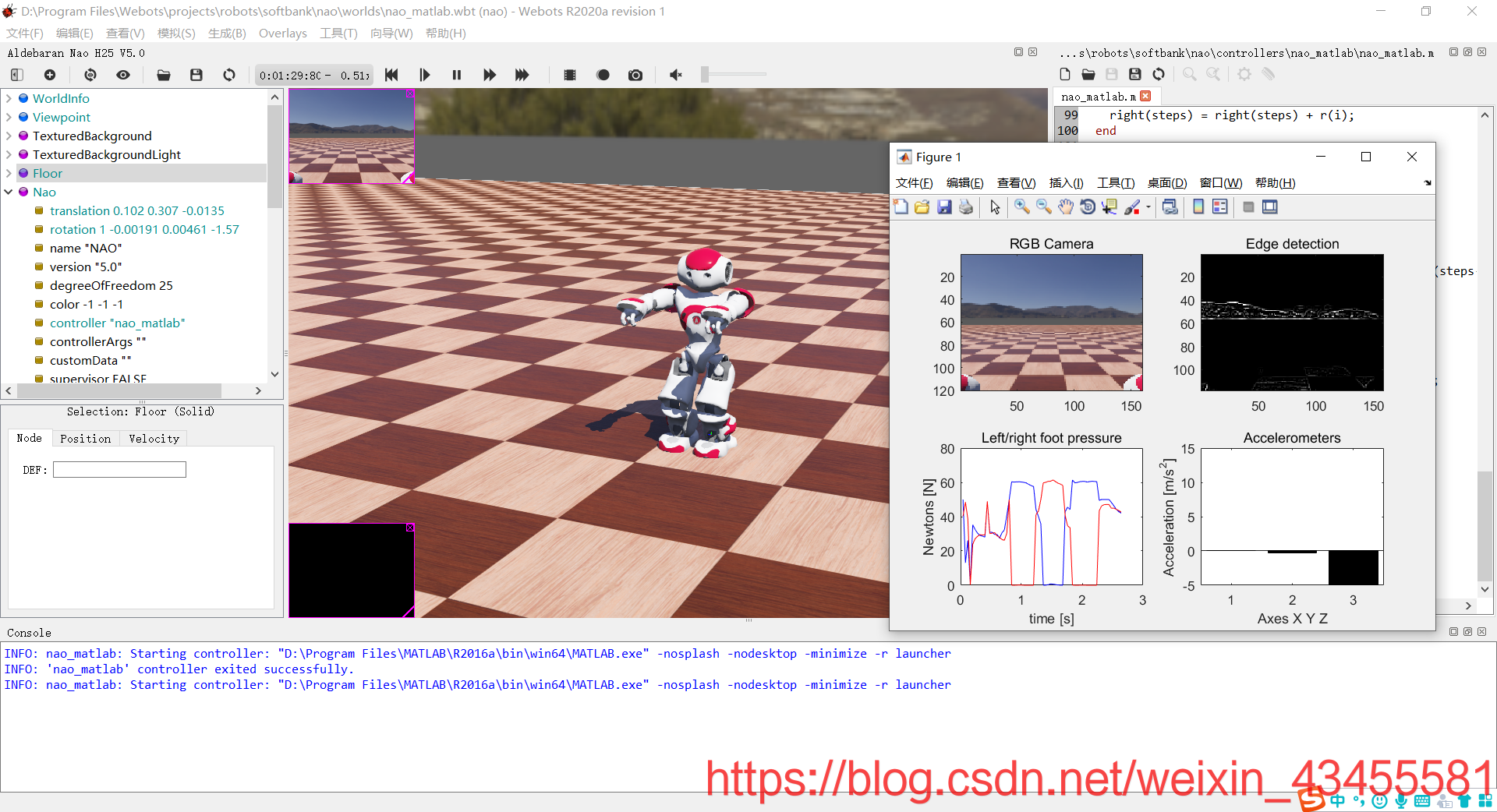Toggle HTML5 animation recording with the circle icon
Viewport: 1497px width, 812px height.
tap(603, 75)
